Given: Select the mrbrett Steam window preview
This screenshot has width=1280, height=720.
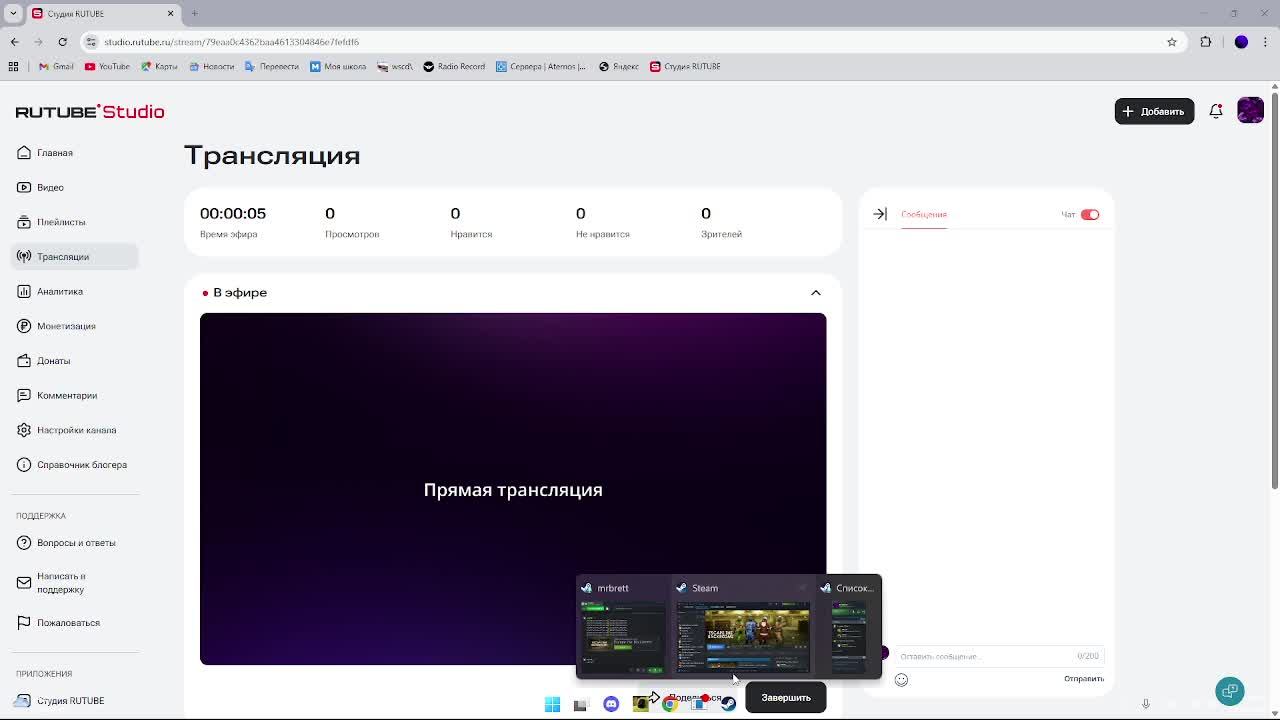Looking at the screenshot, I should tap(622, 627).
